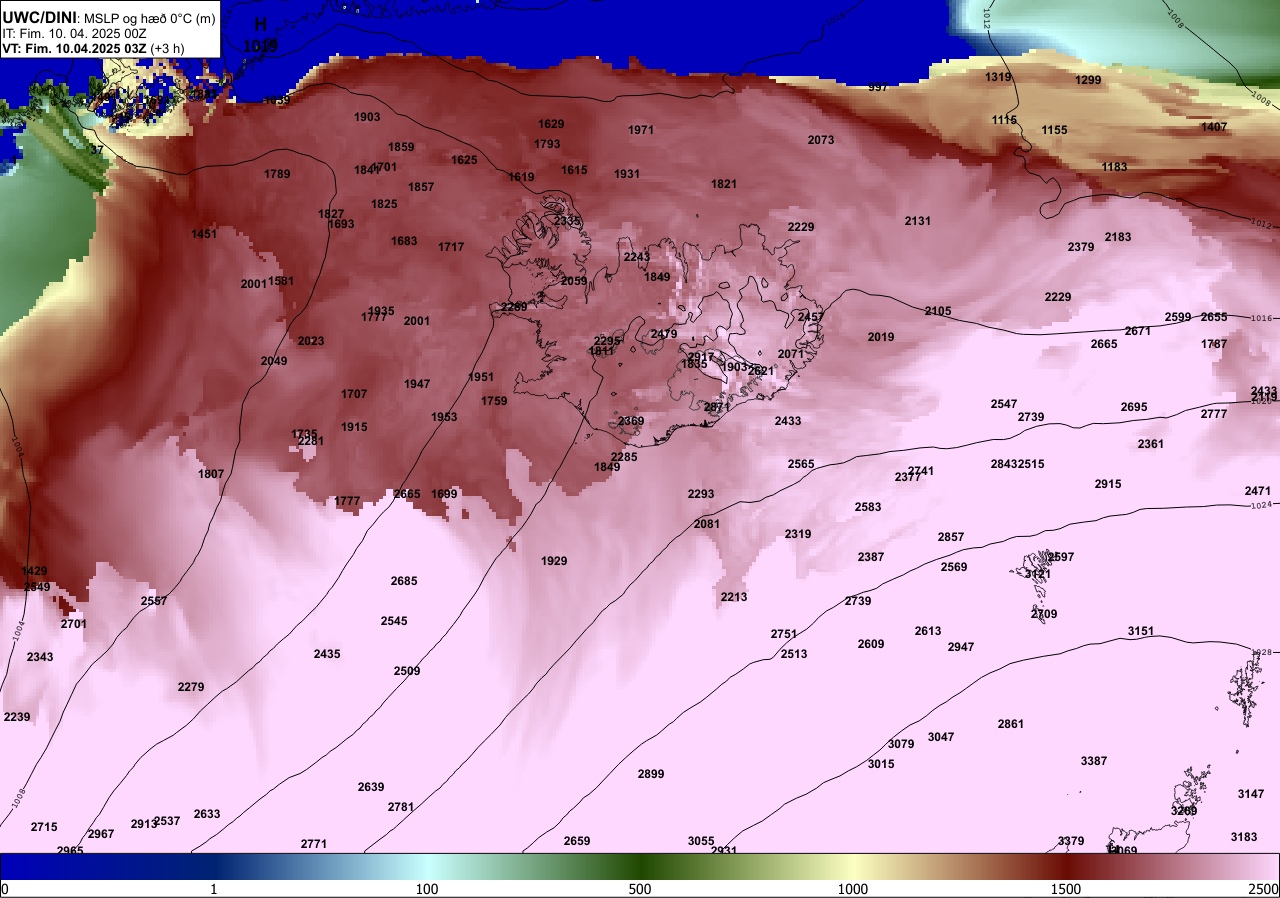This screenshot has height=898, width=1280.
Task: Click the height value 3079
Action: pyautogui.click(x=901, y=744)
